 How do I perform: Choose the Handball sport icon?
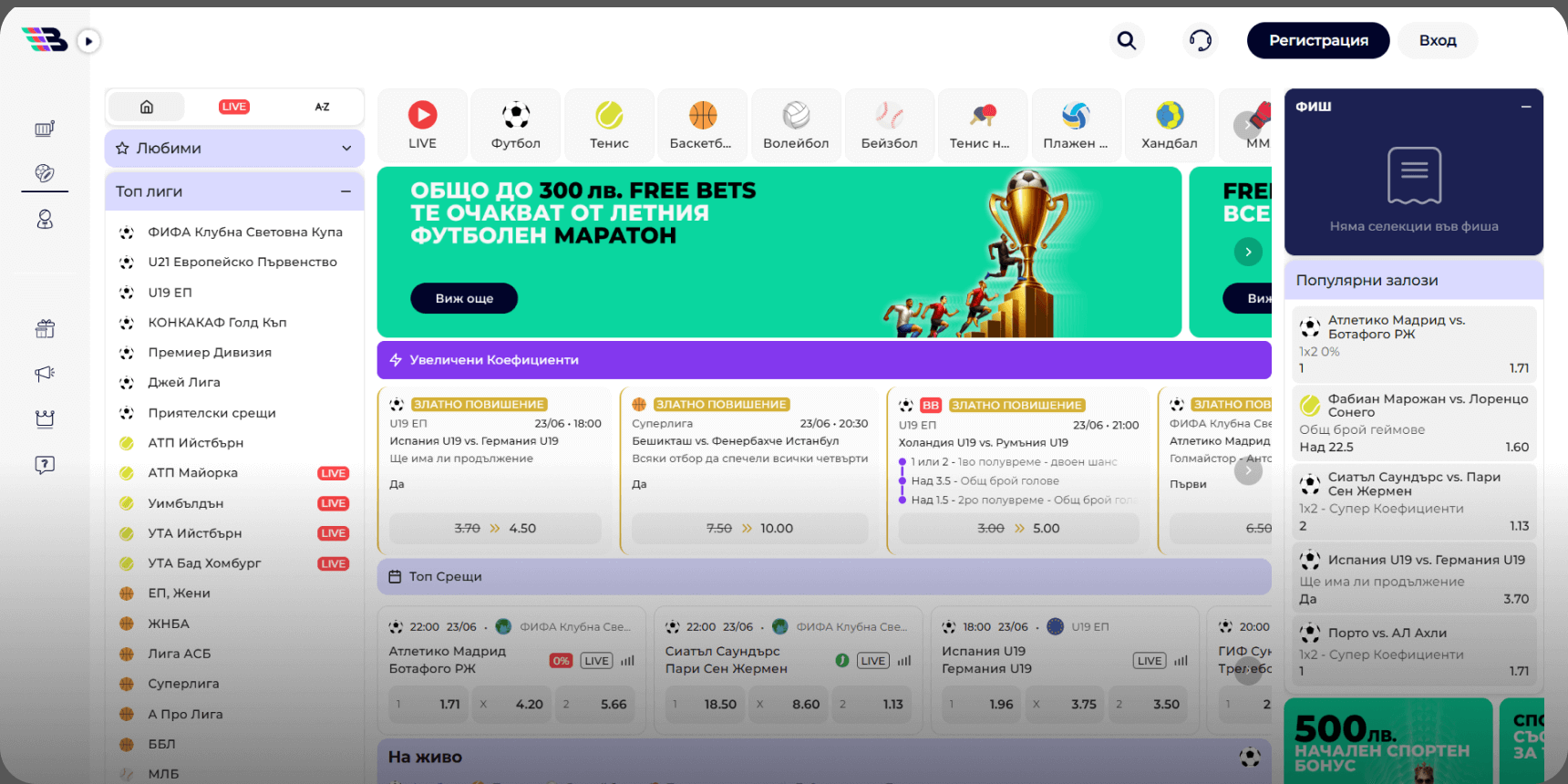[x=1169, y=125]
